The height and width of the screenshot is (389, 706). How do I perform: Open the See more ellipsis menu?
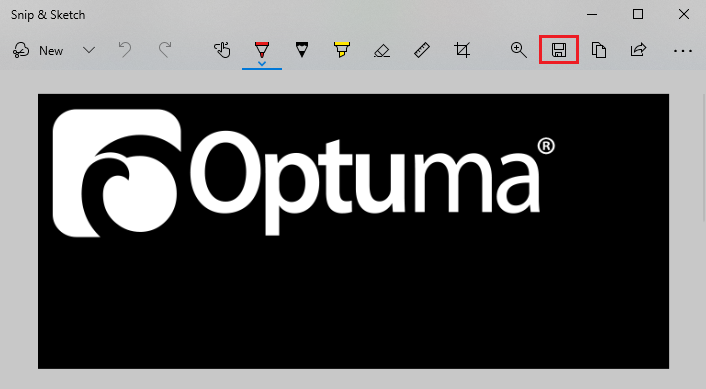[x=683, y=51]
